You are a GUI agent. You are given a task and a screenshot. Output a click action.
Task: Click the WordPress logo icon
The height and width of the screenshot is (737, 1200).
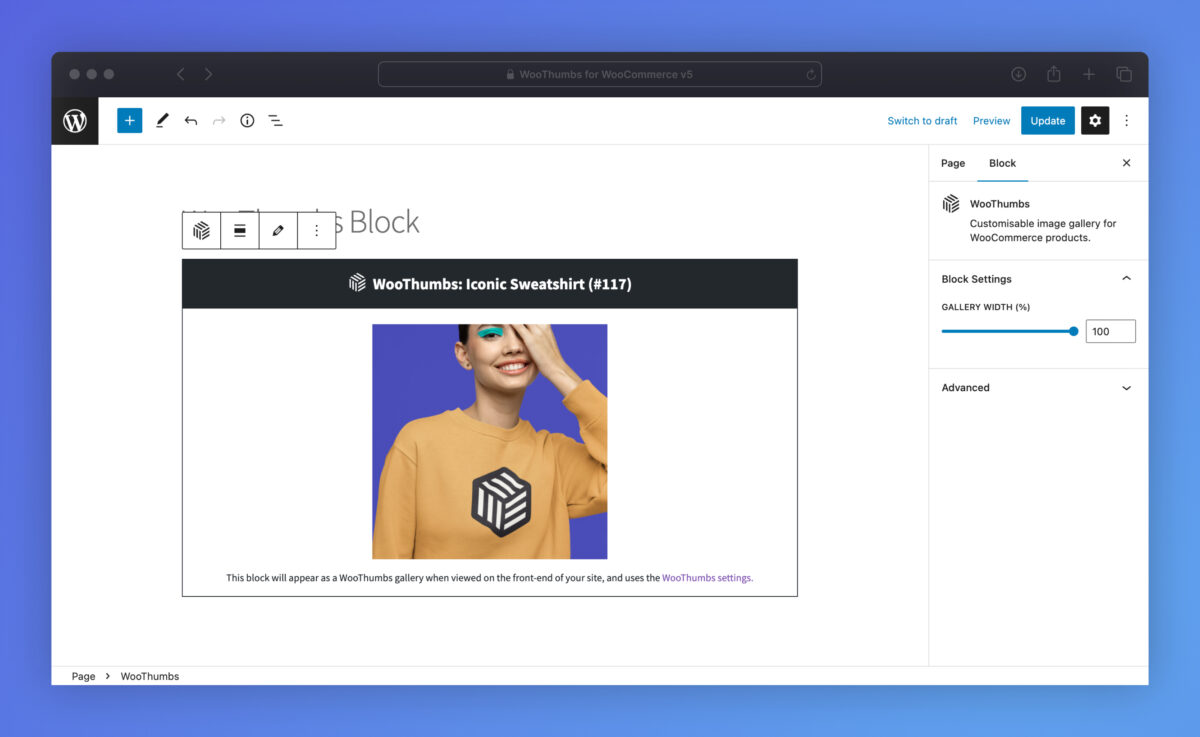coord(75,121)
